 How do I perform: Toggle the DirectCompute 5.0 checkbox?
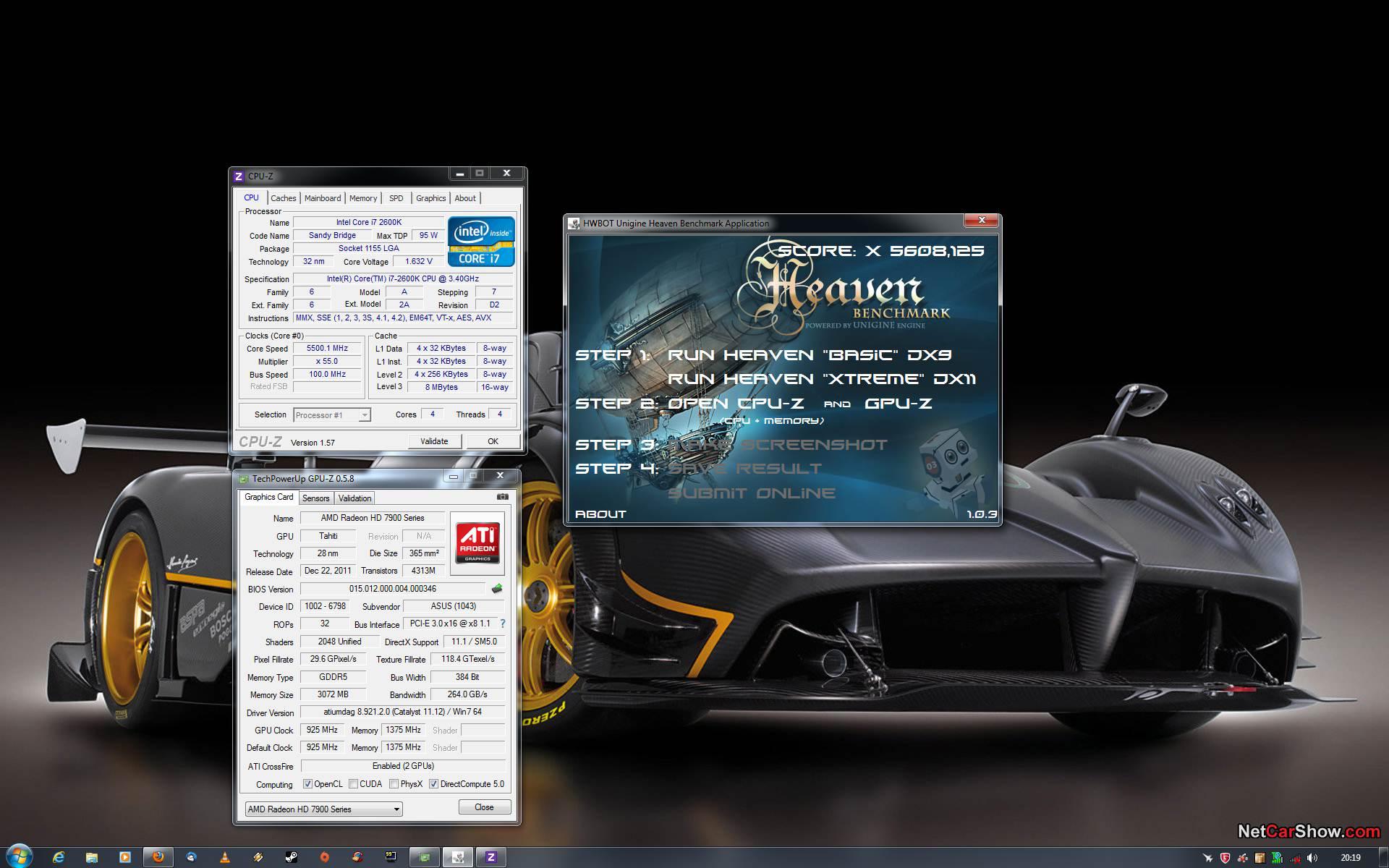coord(433,784)
